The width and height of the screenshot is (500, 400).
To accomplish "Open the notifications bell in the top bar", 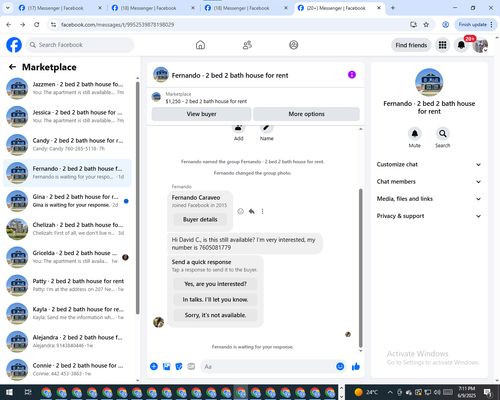I will click(x=461, y=45).
